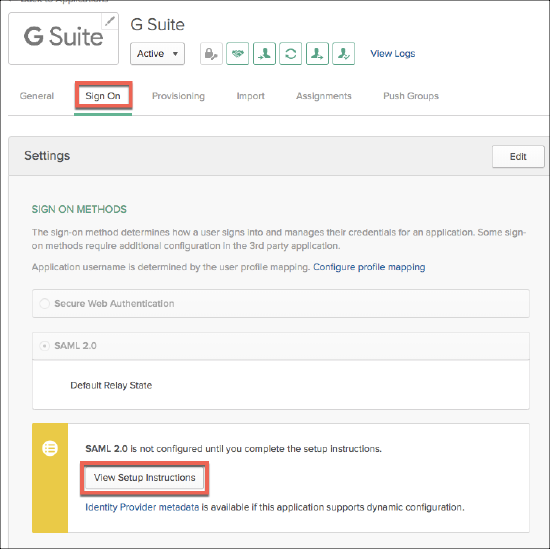Click the SIGN ON METHODS heading
550x549 pixels.
[x=79, y=209]
